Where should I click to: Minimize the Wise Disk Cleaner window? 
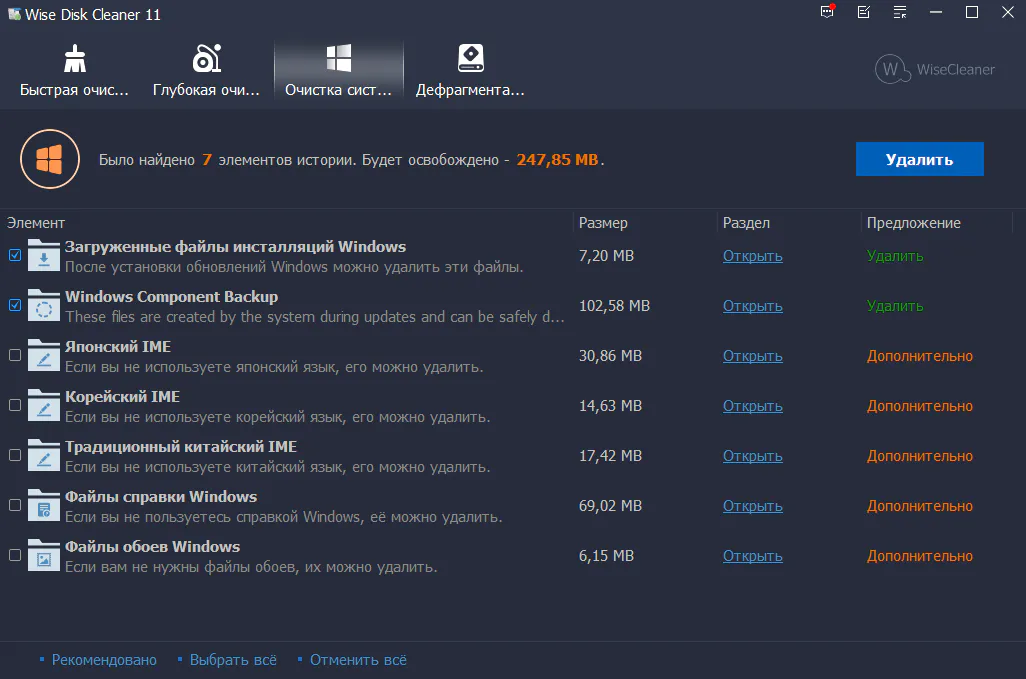pyautogui.click(x=936, y=12)
